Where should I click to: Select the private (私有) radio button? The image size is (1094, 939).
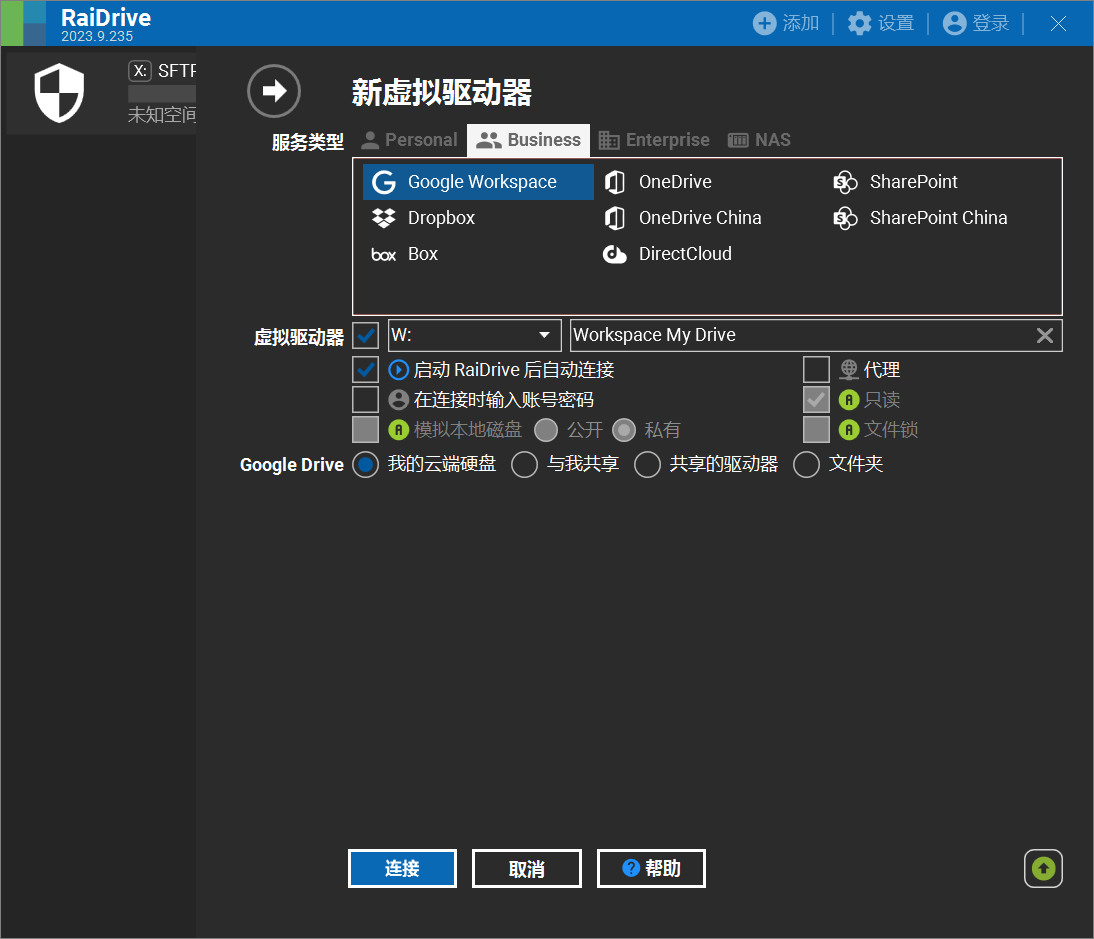[x=624, y=430]
